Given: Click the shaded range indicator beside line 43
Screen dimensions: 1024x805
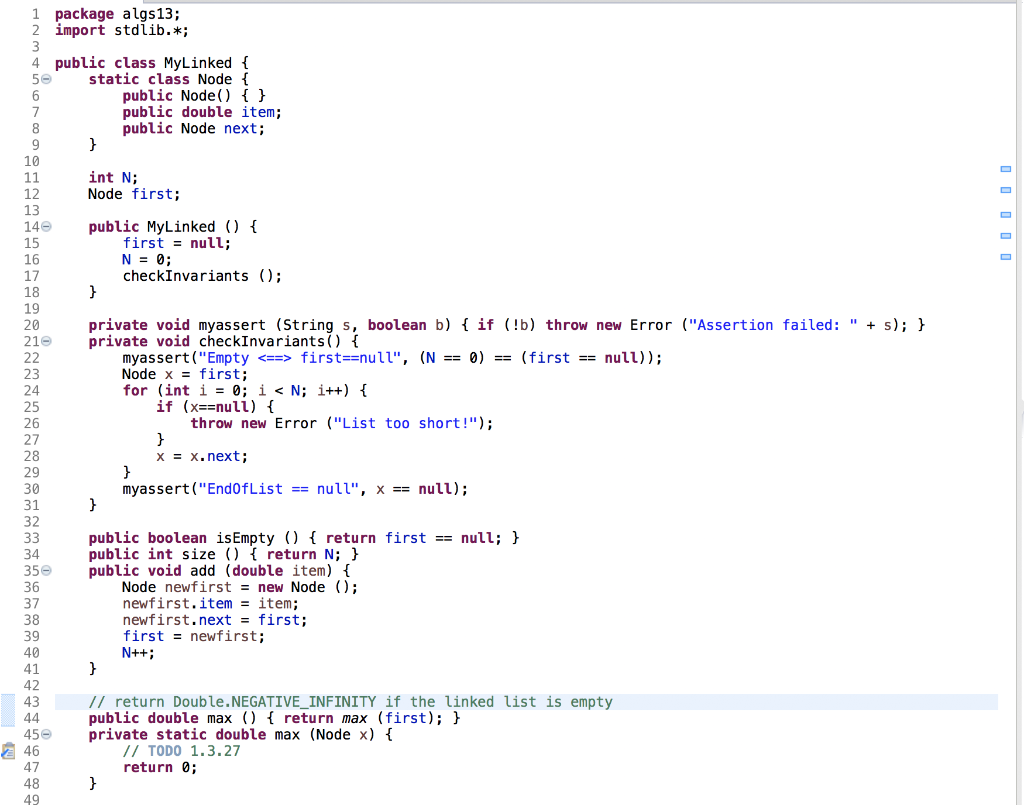Looking at the screenshot, I should point(8,709).
